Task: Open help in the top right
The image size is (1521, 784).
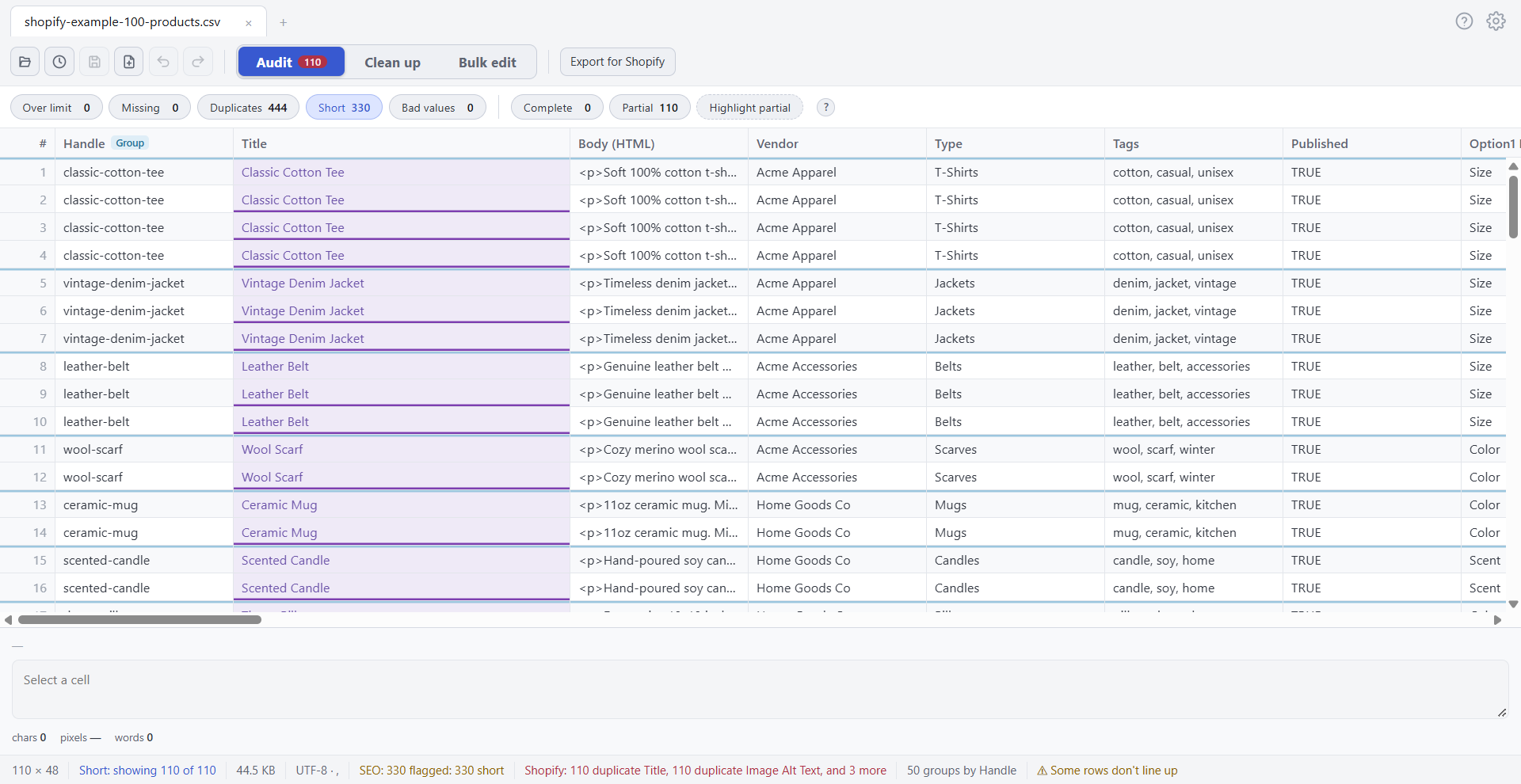Action: pos(1464,21)
